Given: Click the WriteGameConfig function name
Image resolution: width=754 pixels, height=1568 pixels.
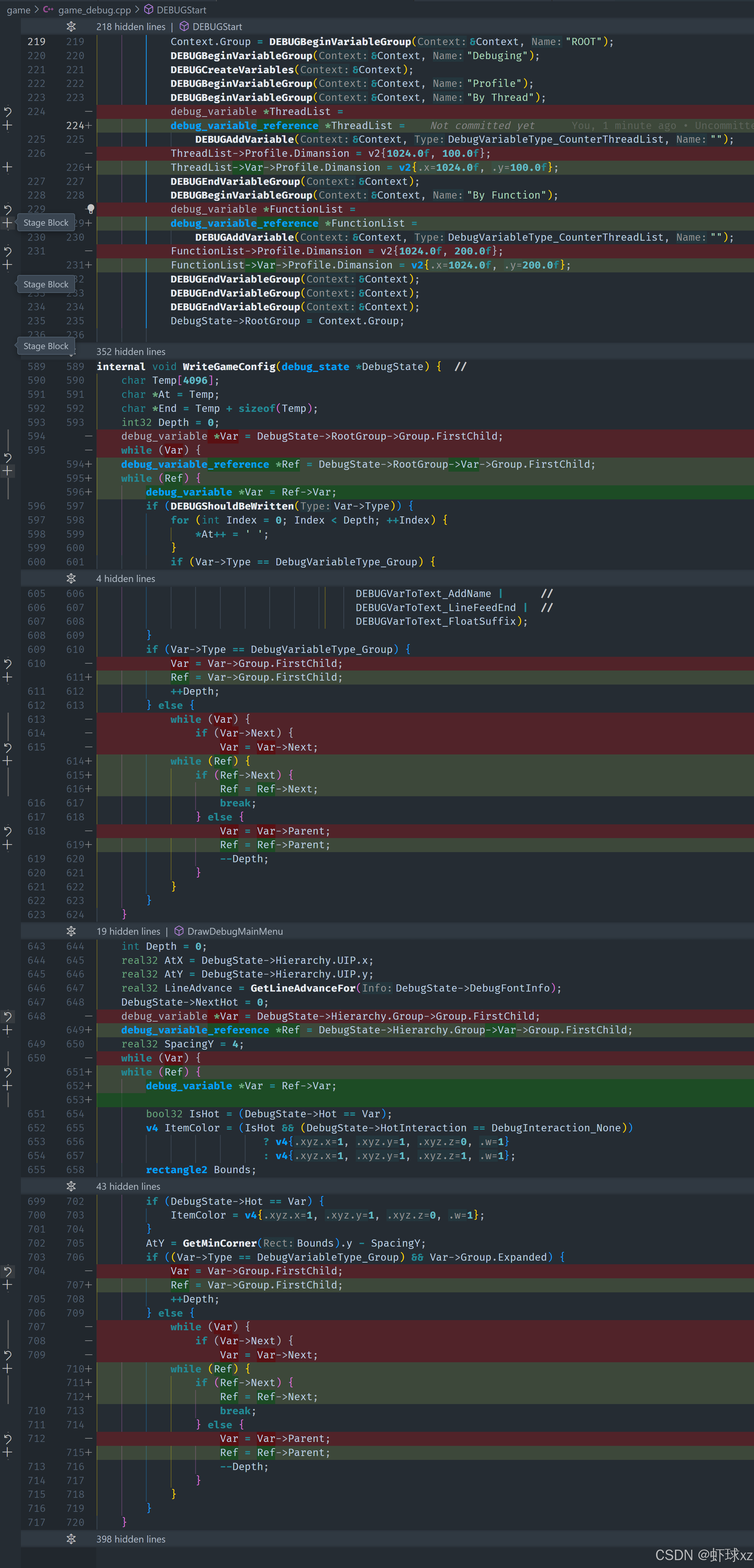Looking at the screenshot, I should 229,366.
